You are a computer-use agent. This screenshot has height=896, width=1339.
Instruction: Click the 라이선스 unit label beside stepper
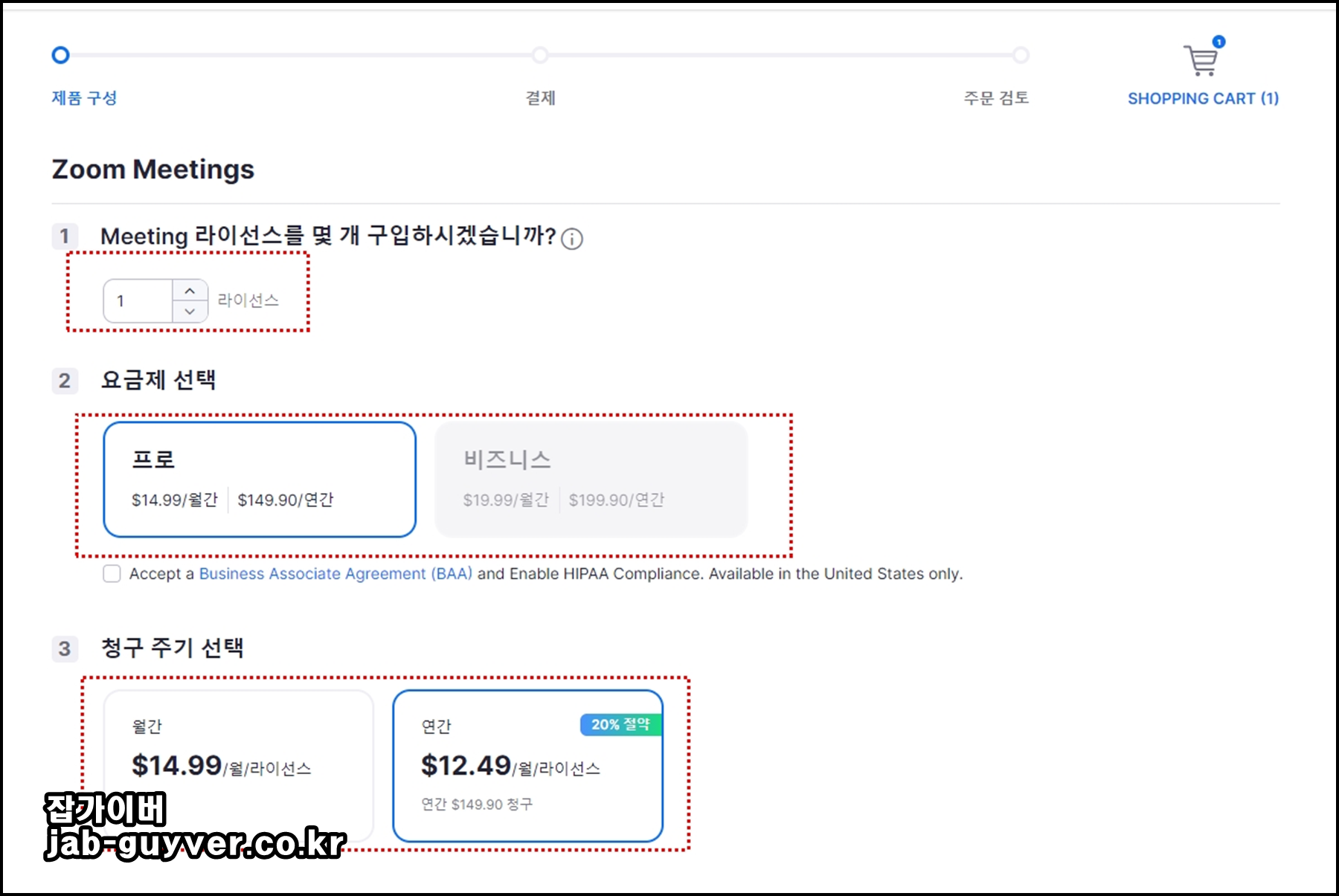pos(248,300)
